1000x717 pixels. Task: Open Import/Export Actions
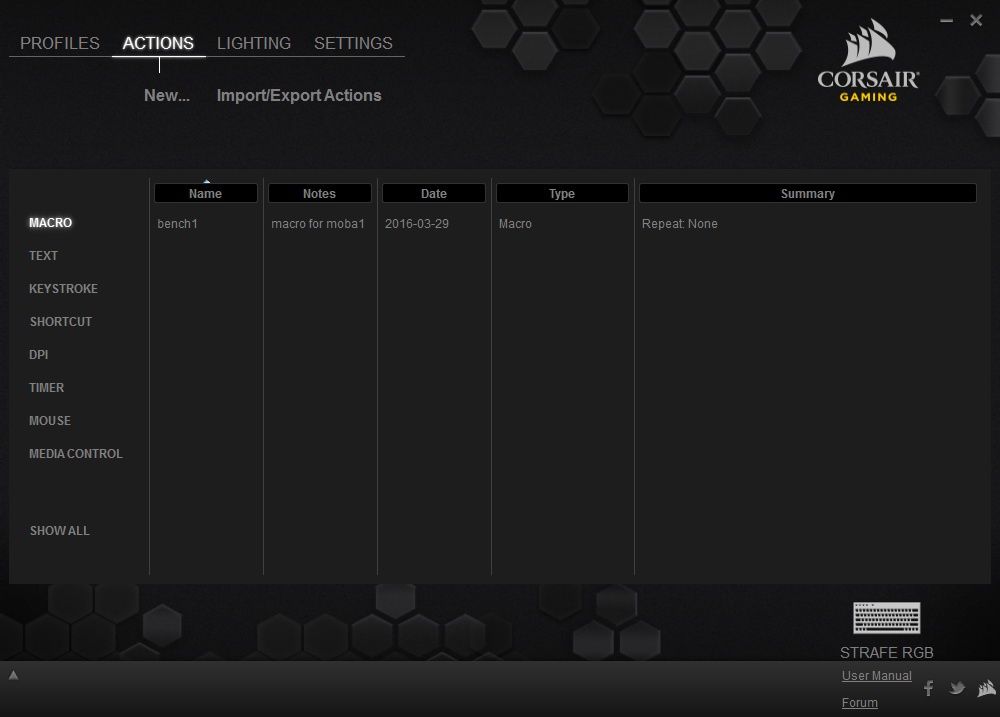299,95
